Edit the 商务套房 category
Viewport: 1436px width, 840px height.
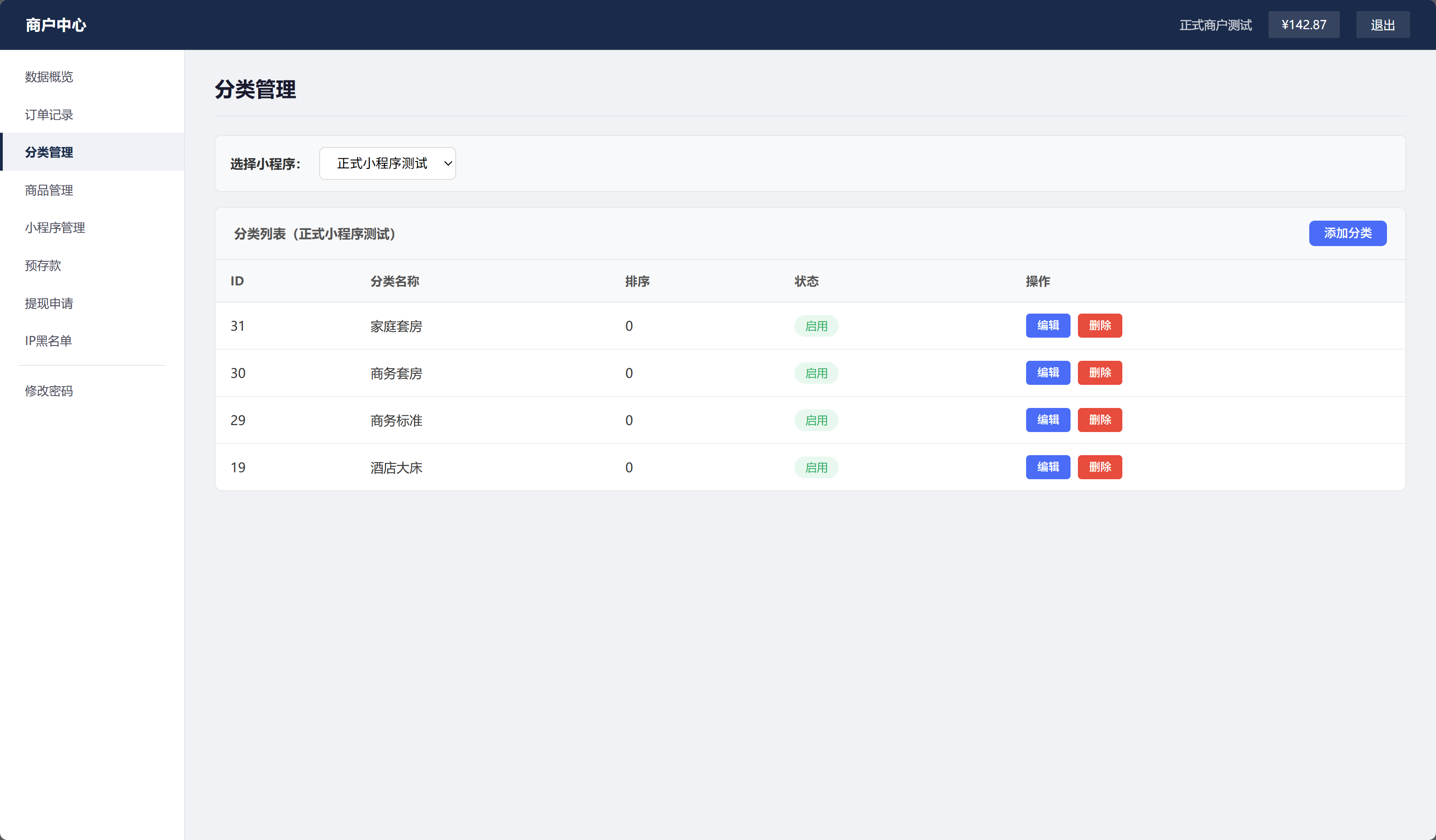[1047, 373]
